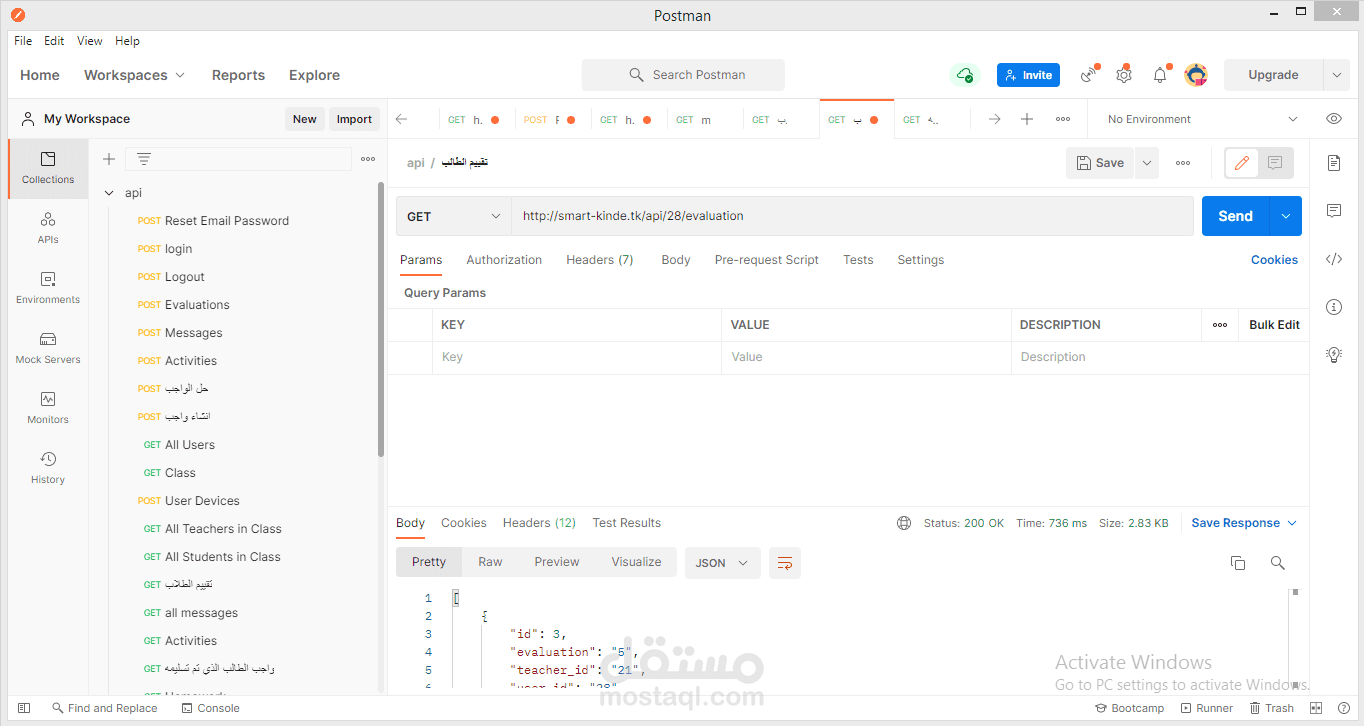
Task: Open the Workspaces dropdown menu
Action: click(x=135, y=75)
